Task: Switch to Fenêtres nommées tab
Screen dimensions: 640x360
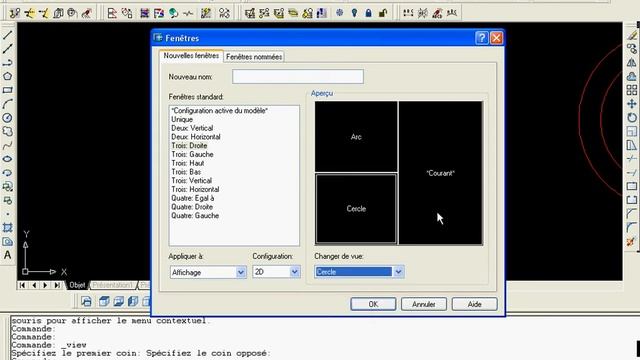Action: point(254,57)
